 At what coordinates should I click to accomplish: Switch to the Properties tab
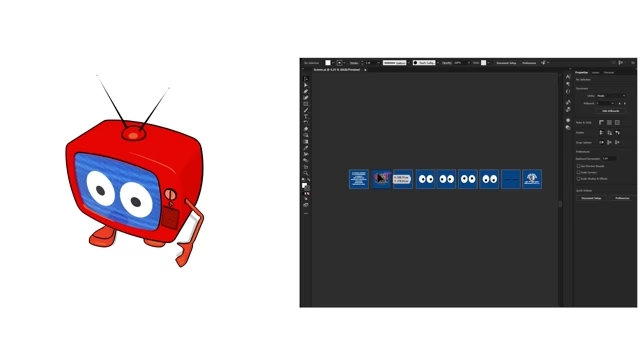click(x=581, y=73)
